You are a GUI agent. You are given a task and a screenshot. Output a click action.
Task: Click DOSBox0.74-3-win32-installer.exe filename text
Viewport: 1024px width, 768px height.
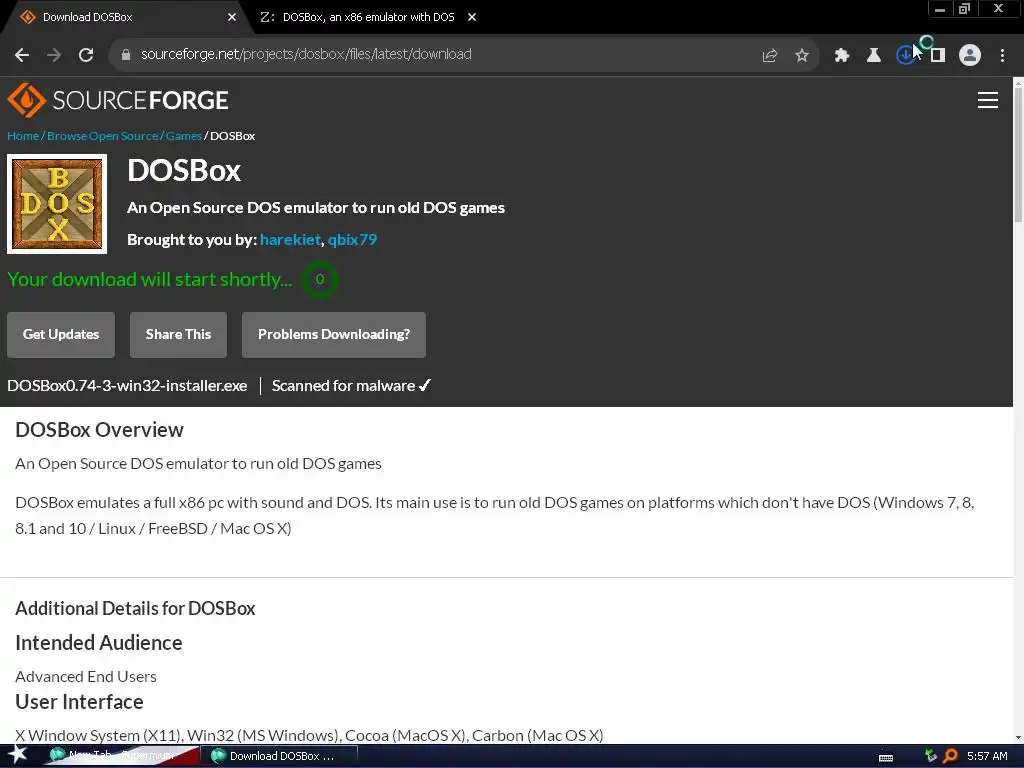click(127, 386)
